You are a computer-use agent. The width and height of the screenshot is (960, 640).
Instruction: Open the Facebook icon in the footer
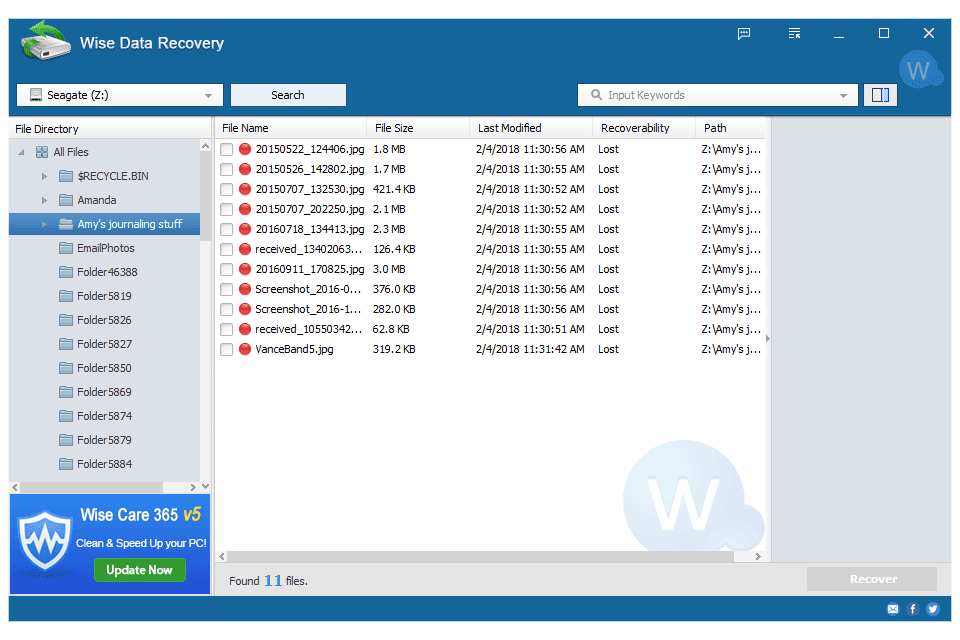pyautogui.click(x=913, y=609)
